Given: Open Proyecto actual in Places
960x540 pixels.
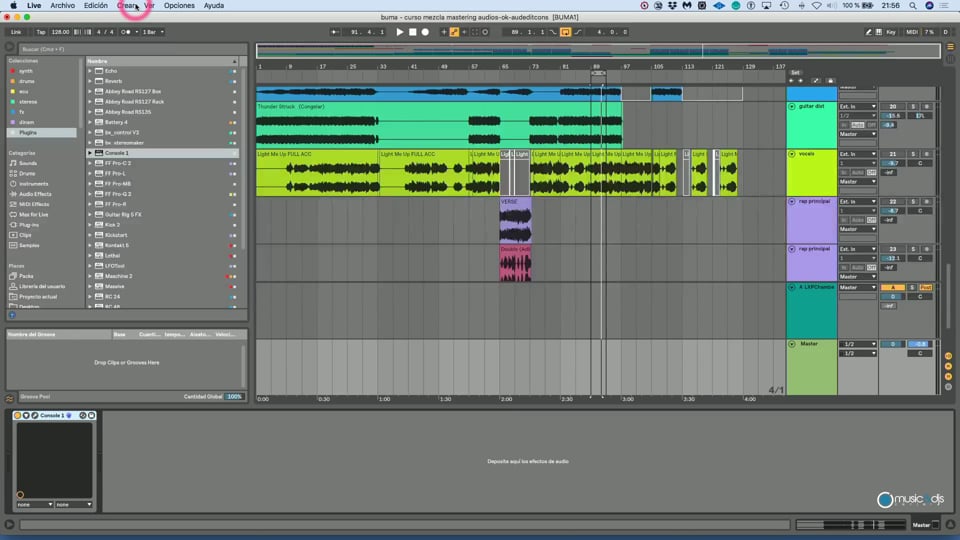Looking at the screenshot, I should pos(38,297).
